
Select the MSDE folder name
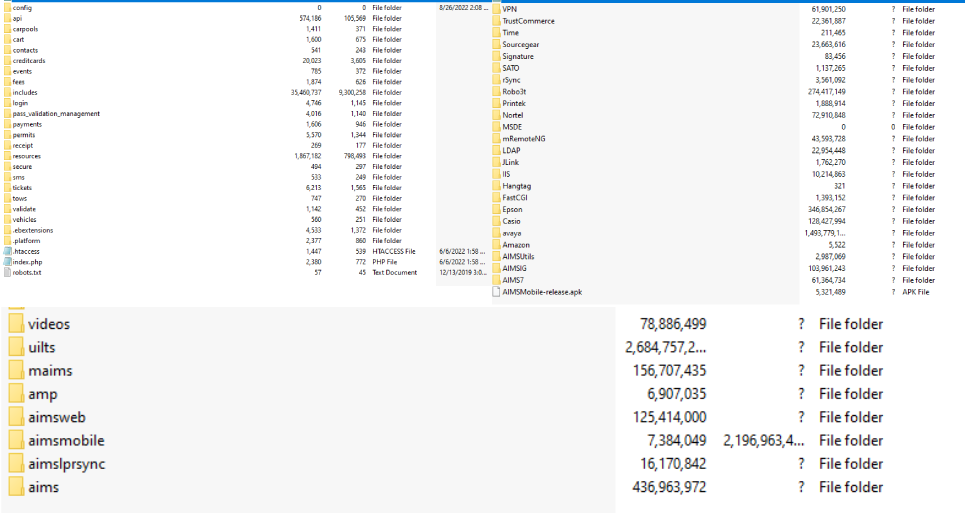(512, 127)
